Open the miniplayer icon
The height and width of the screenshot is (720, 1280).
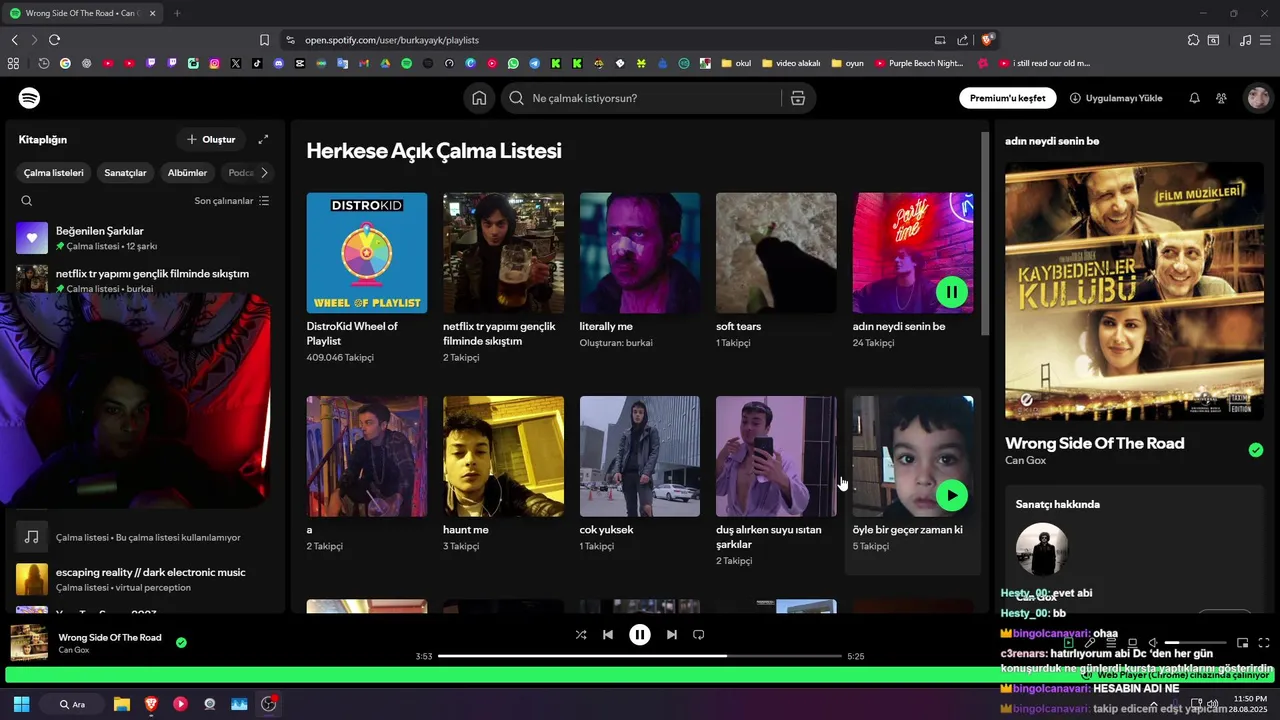[x=1243, y=642]
